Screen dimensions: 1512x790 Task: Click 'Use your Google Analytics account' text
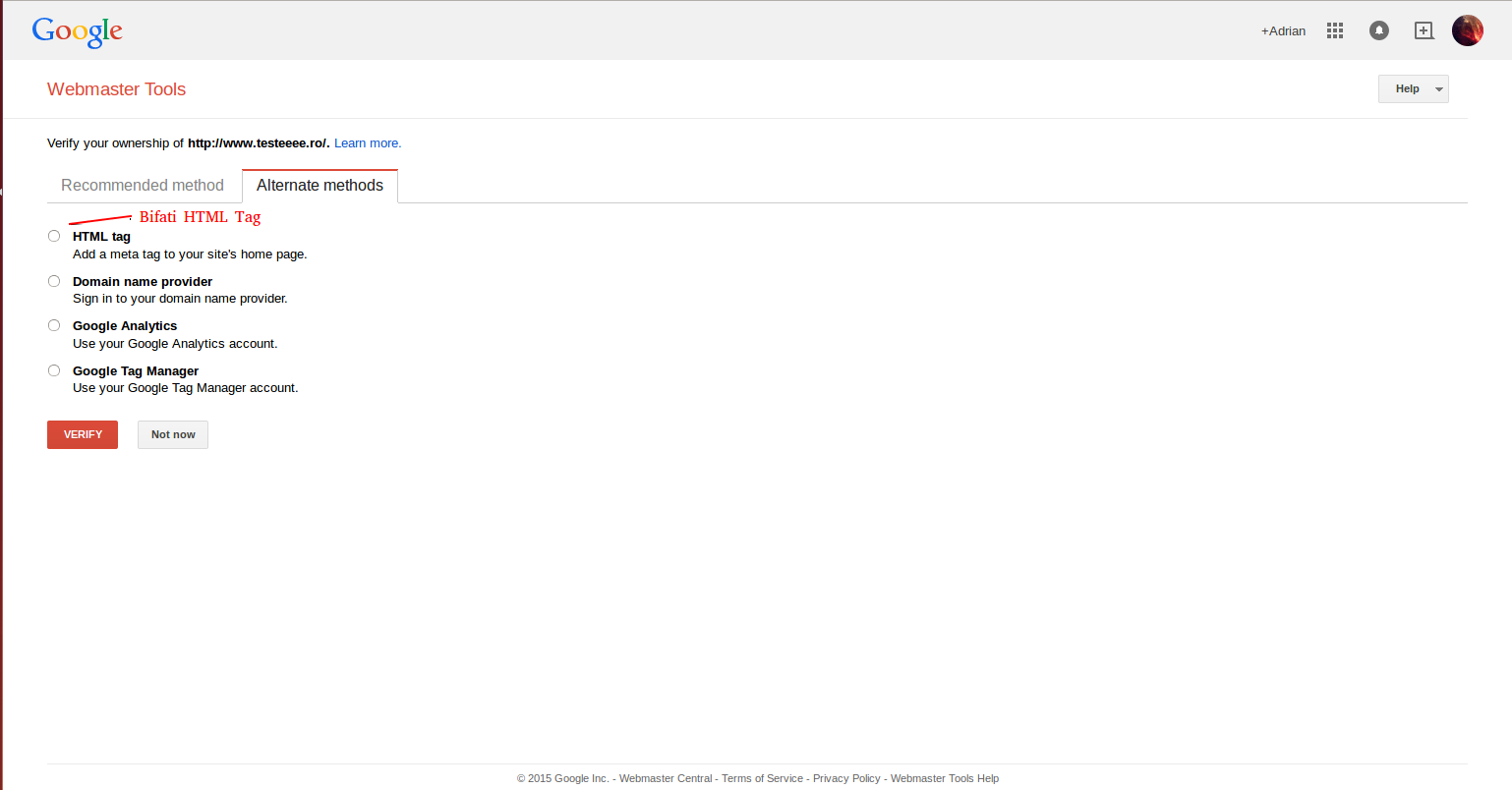[x=175, y=344]
